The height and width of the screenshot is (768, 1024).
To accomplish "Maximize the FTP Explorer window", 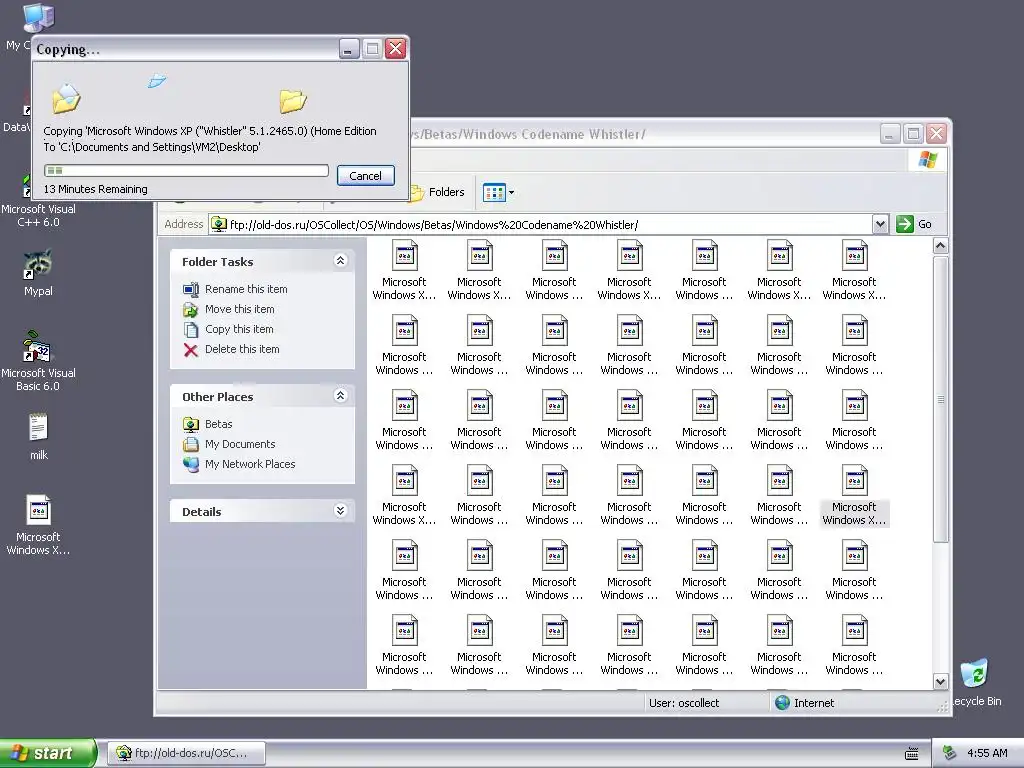I will point(914,134).
